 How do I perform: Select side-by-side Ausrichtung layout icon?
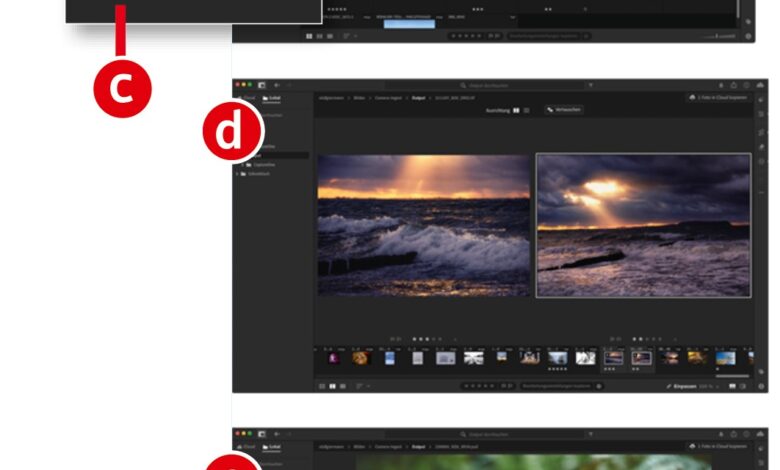point(516,110)
